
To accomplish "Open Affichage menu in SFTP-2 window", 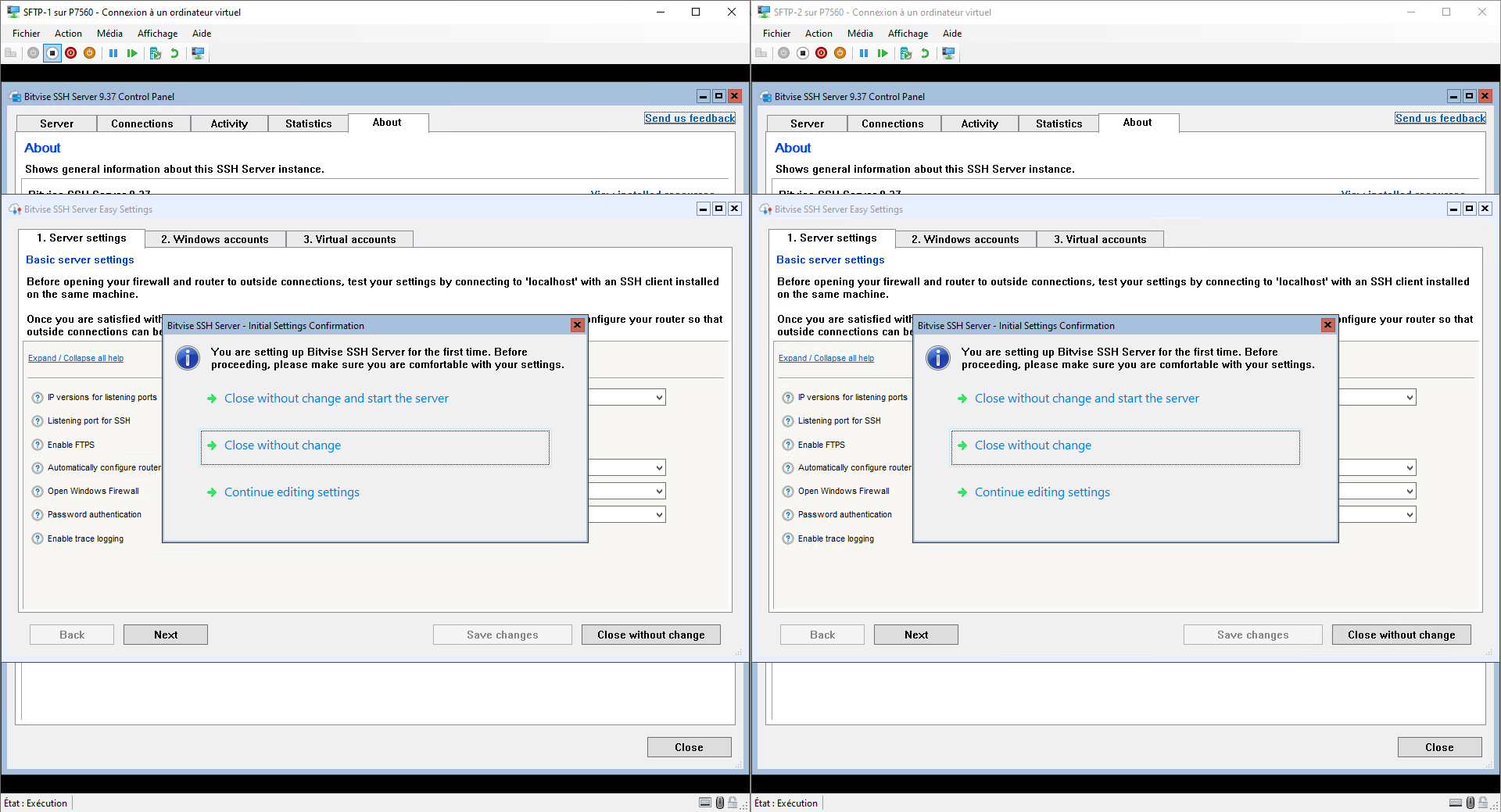I will [x=908, y=34].
